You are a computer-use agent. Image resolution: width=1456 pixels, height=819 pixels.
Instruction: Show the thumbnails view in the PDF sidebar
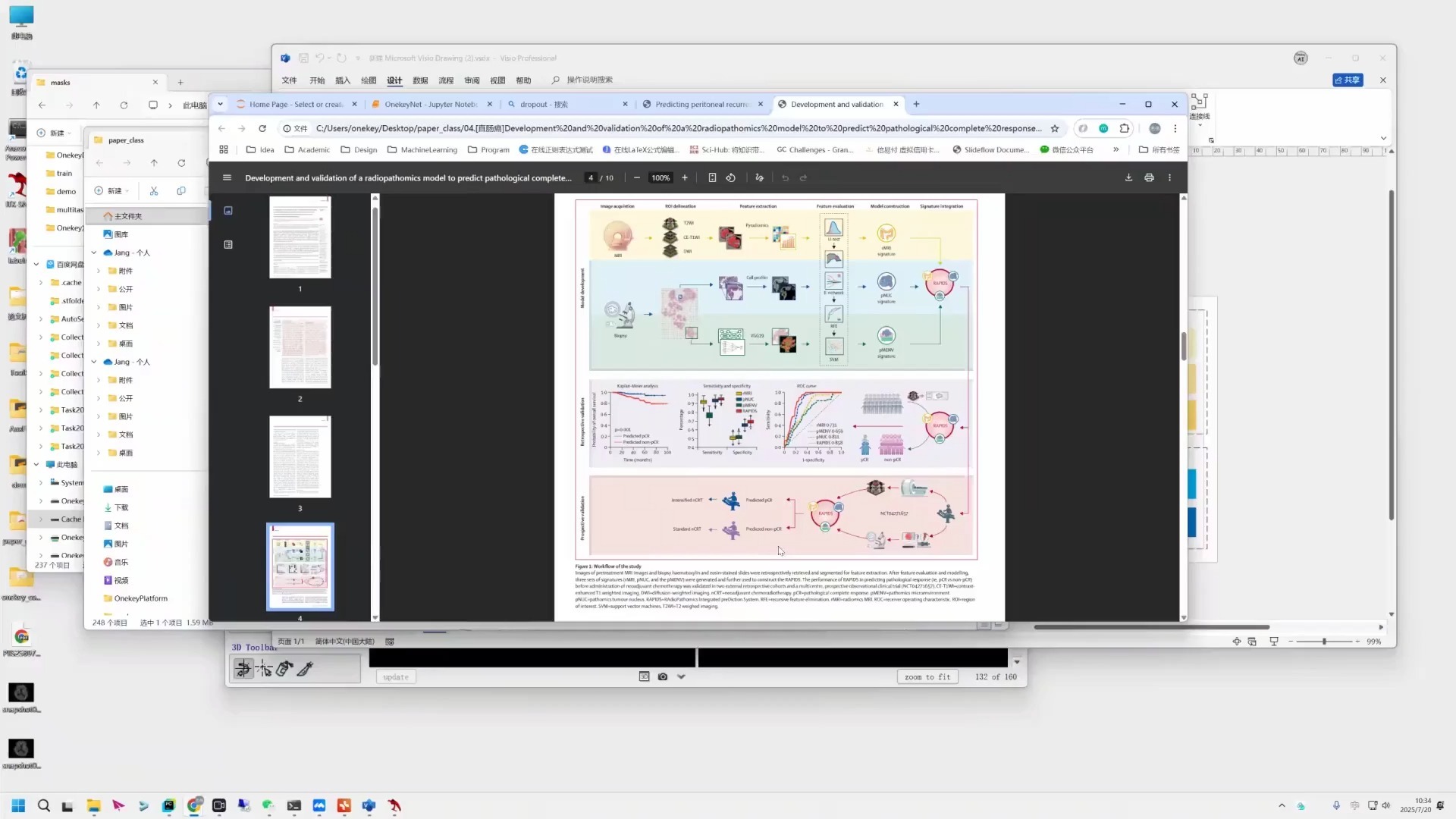tap(228, 211)
